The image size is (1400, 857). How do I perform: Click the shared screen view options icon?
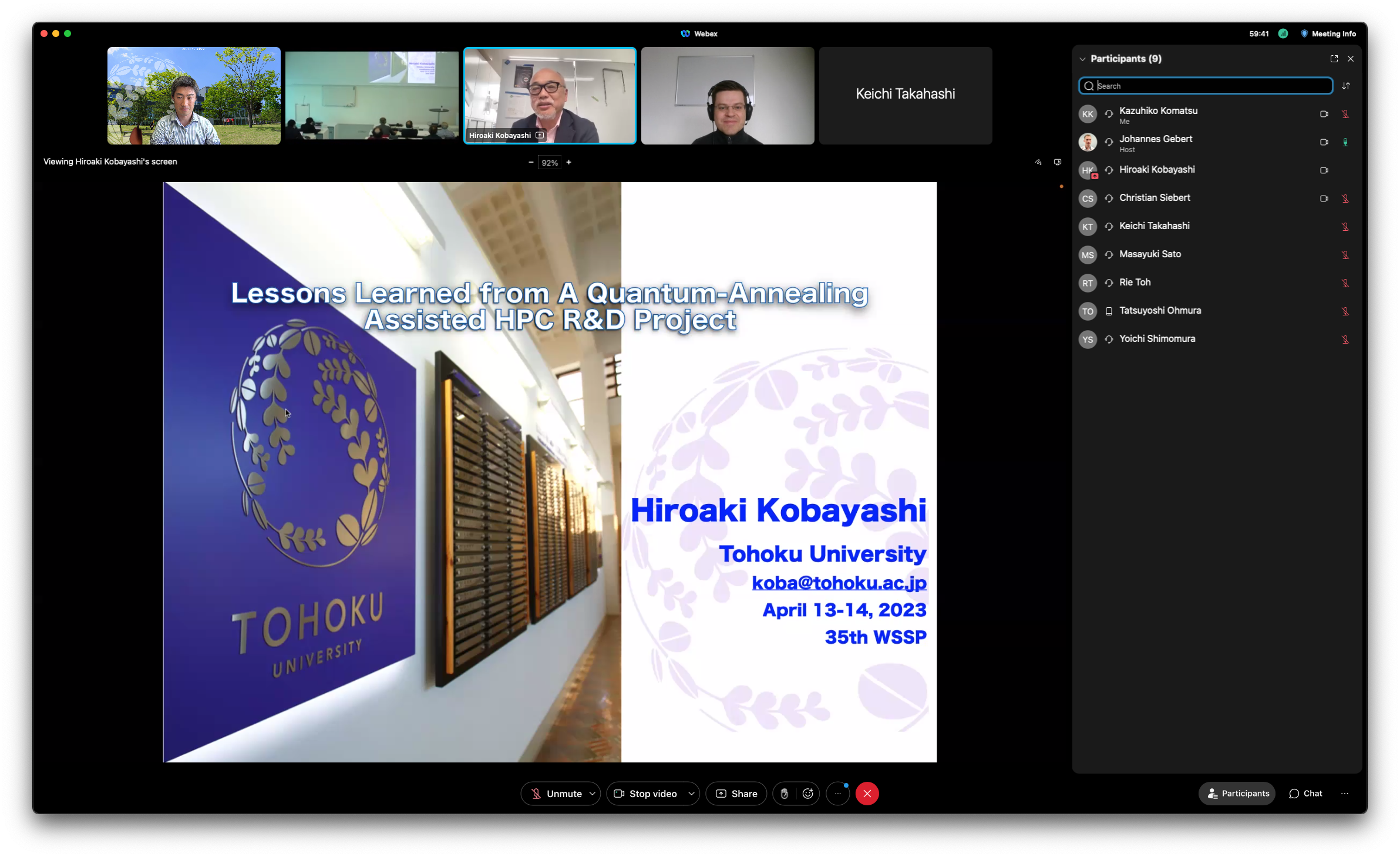coord(1058,162)
